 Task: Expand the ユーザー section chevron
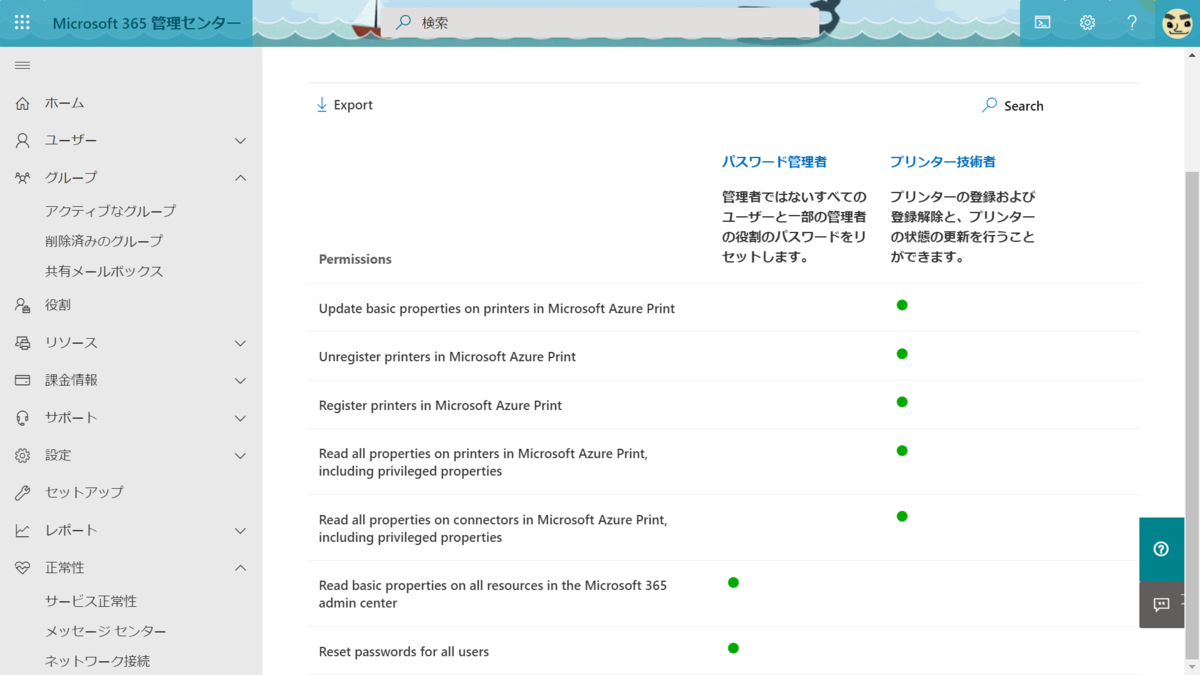(240, 141)
